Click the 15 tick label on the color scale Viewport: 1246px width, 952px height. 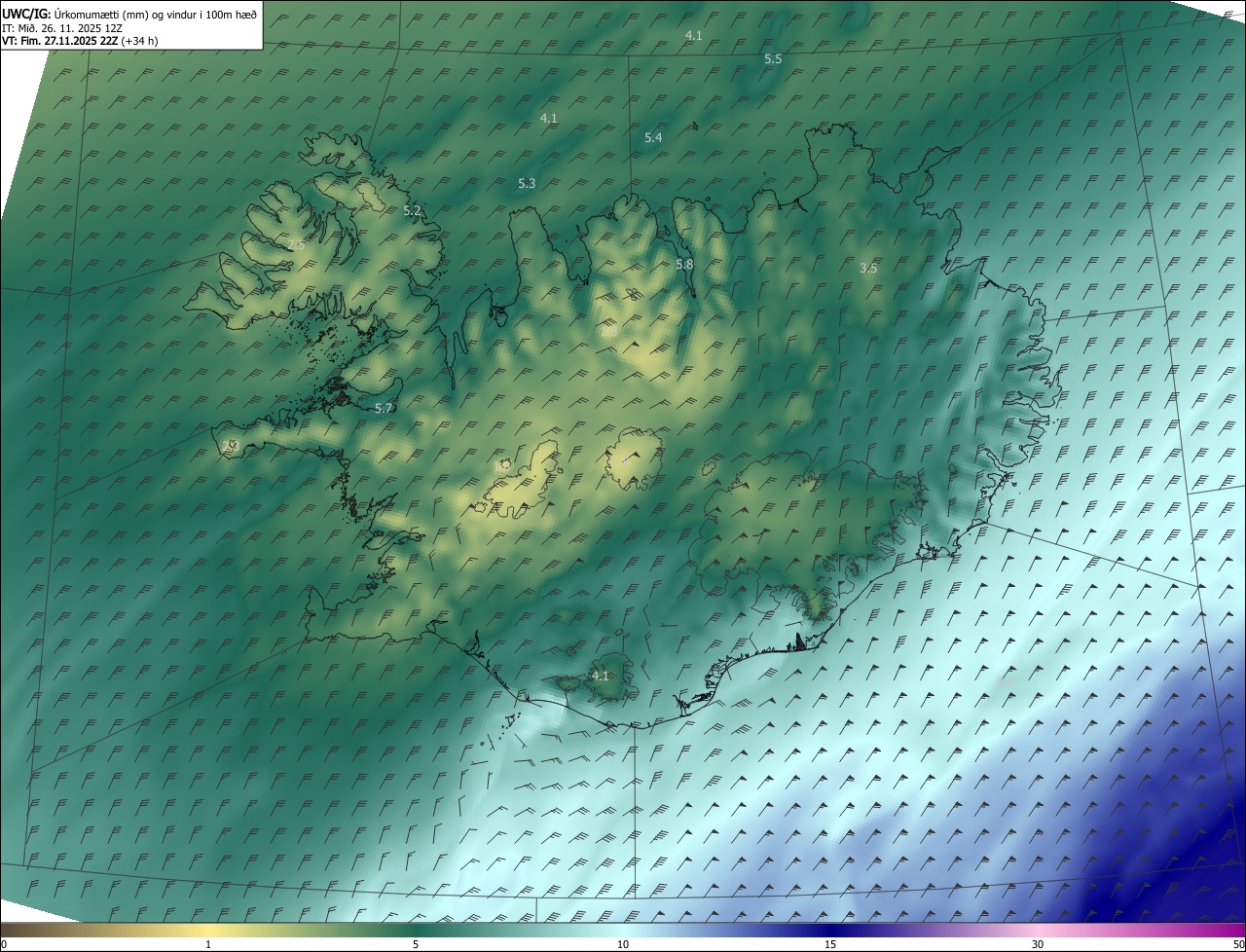coord(830,944)
